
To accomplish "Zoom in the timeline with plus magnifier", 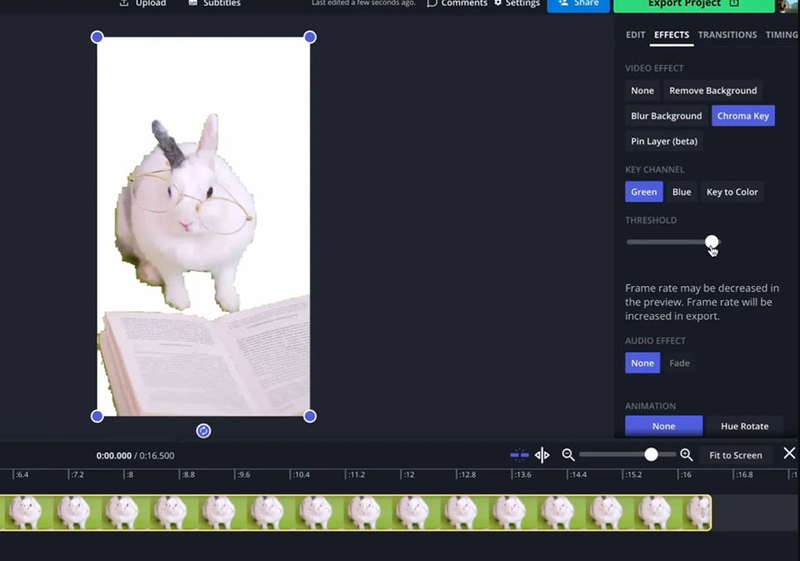I will [687, 454].
